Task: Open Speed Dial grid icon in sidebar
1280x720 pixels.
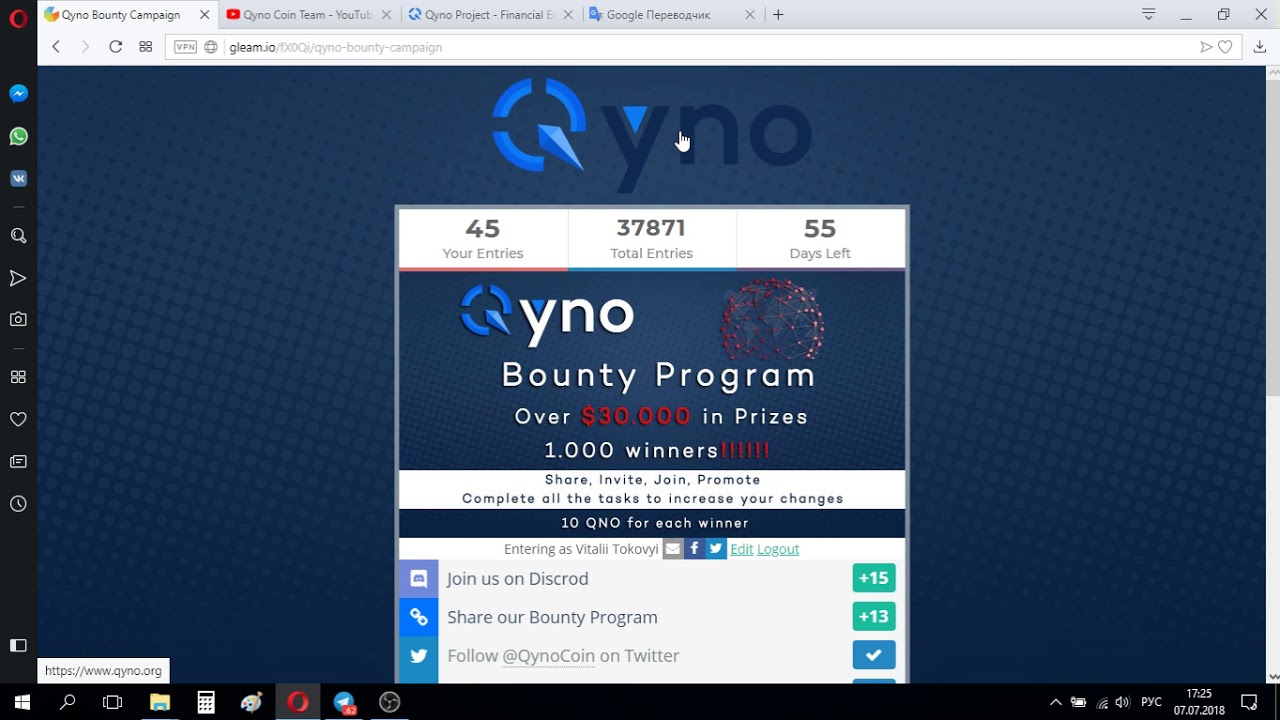Action: pos(18,377)
